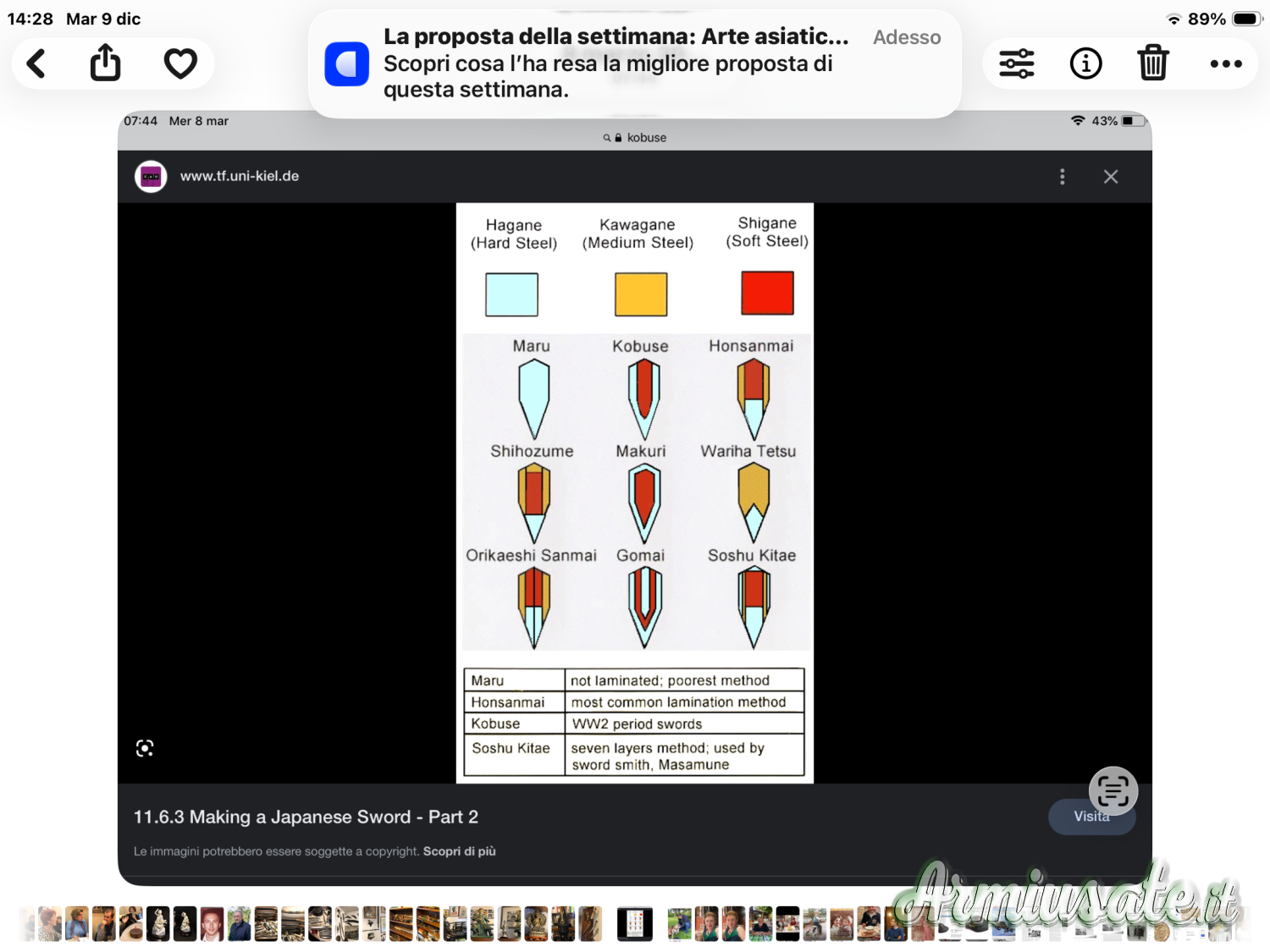Delete photo using the trash icon
1270x952 pixels.
[x=1153, y=63]
